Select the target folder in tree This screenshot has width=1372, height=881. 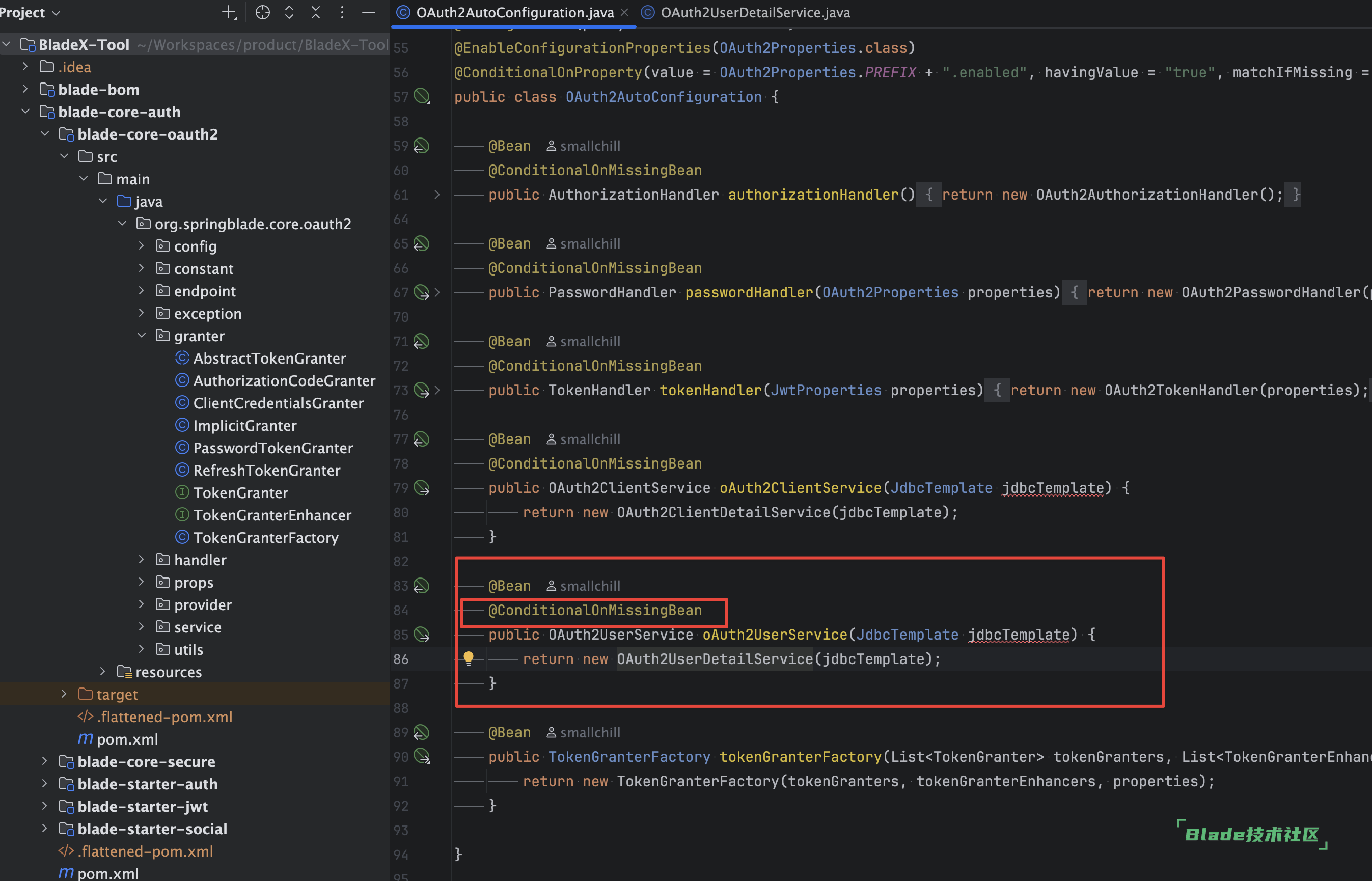(x=117, y=695)
